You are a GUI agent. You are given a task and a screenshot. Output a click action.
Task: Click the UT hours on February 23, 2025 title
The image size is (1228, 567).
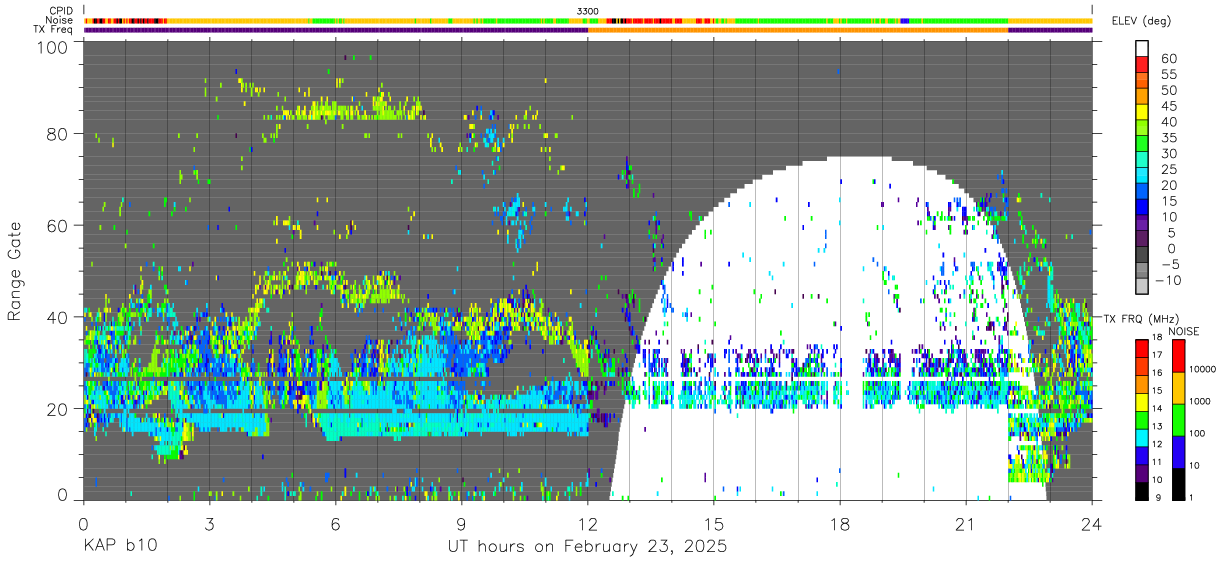tap(587, 547)
